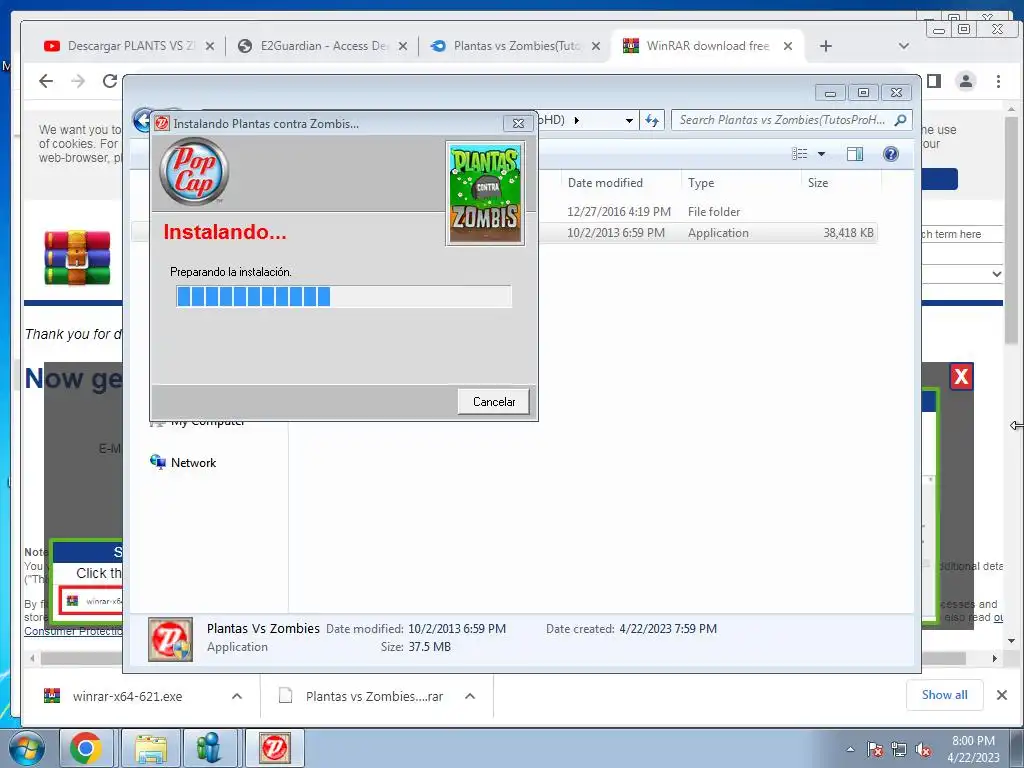Open Windows Explorer from taskbar
This screenshot has width=1024, height=768.
coord(150,748)
